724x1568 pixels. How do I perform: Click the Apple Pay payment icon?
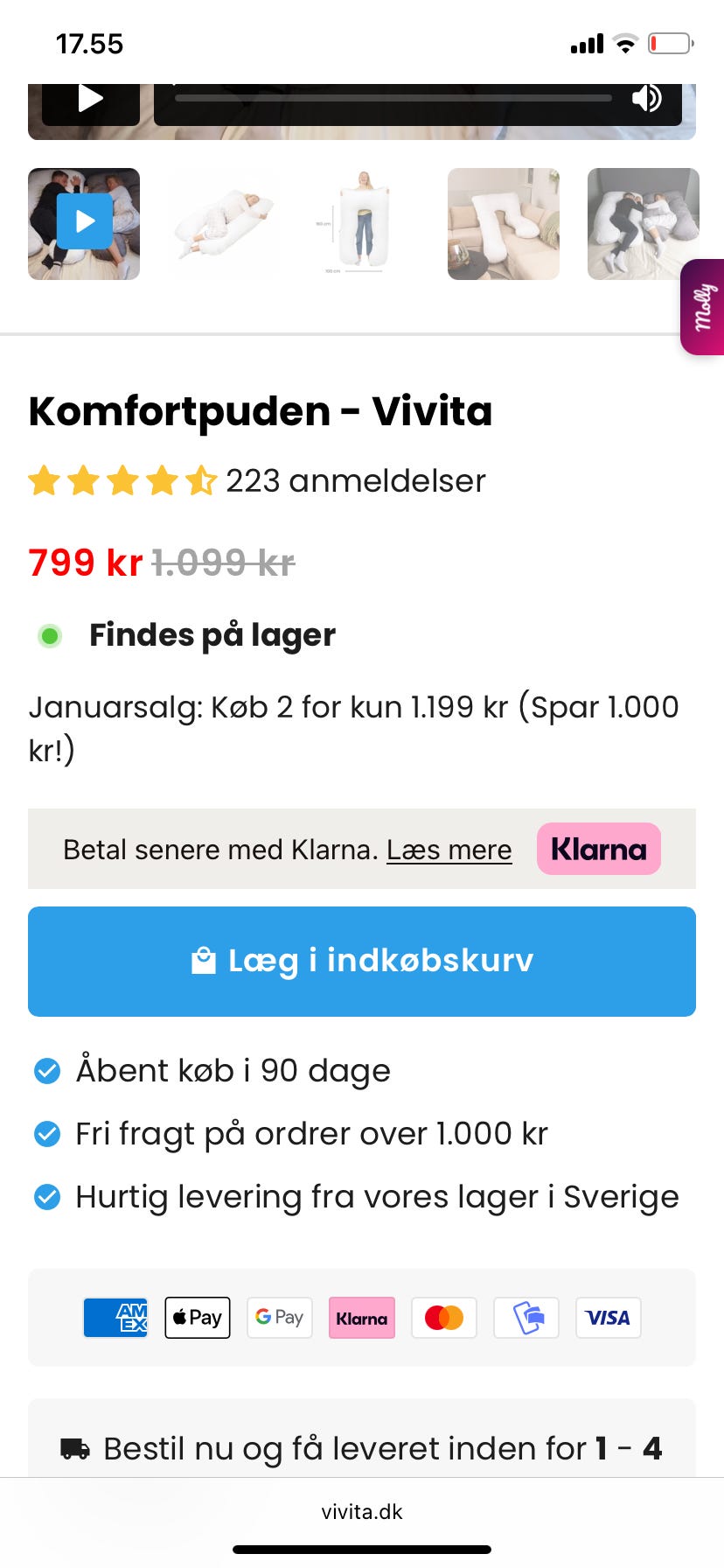coord(198,1318)
